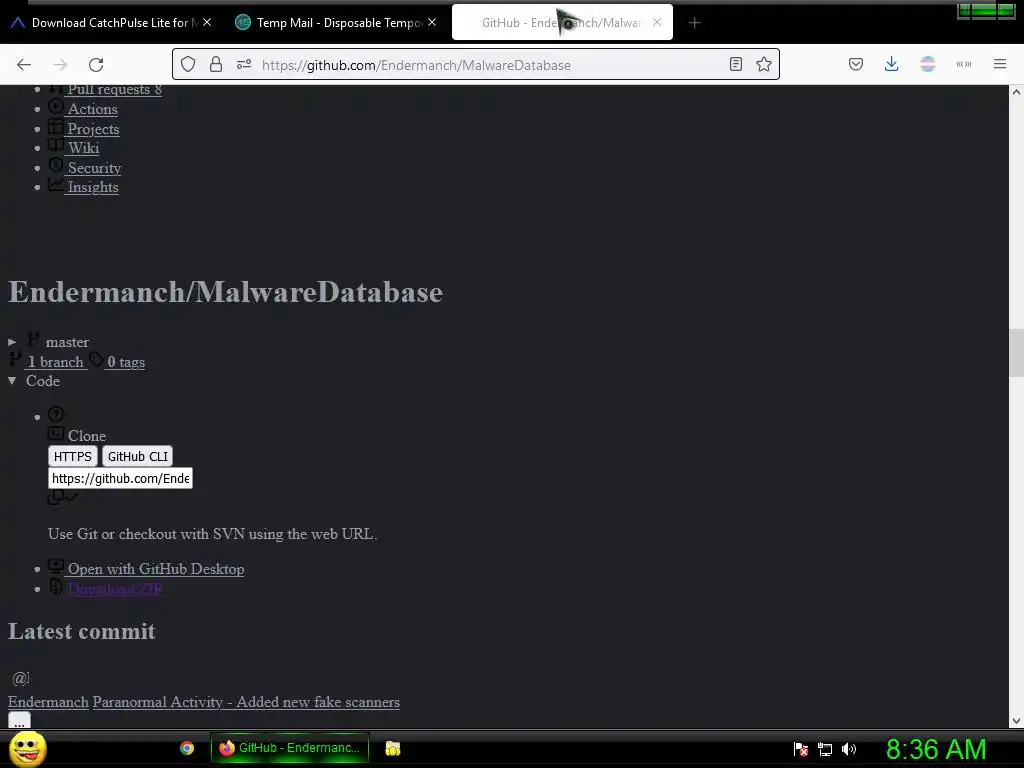Open the 0 tags link
1024x768 pixels.
(x=126, y=362)
